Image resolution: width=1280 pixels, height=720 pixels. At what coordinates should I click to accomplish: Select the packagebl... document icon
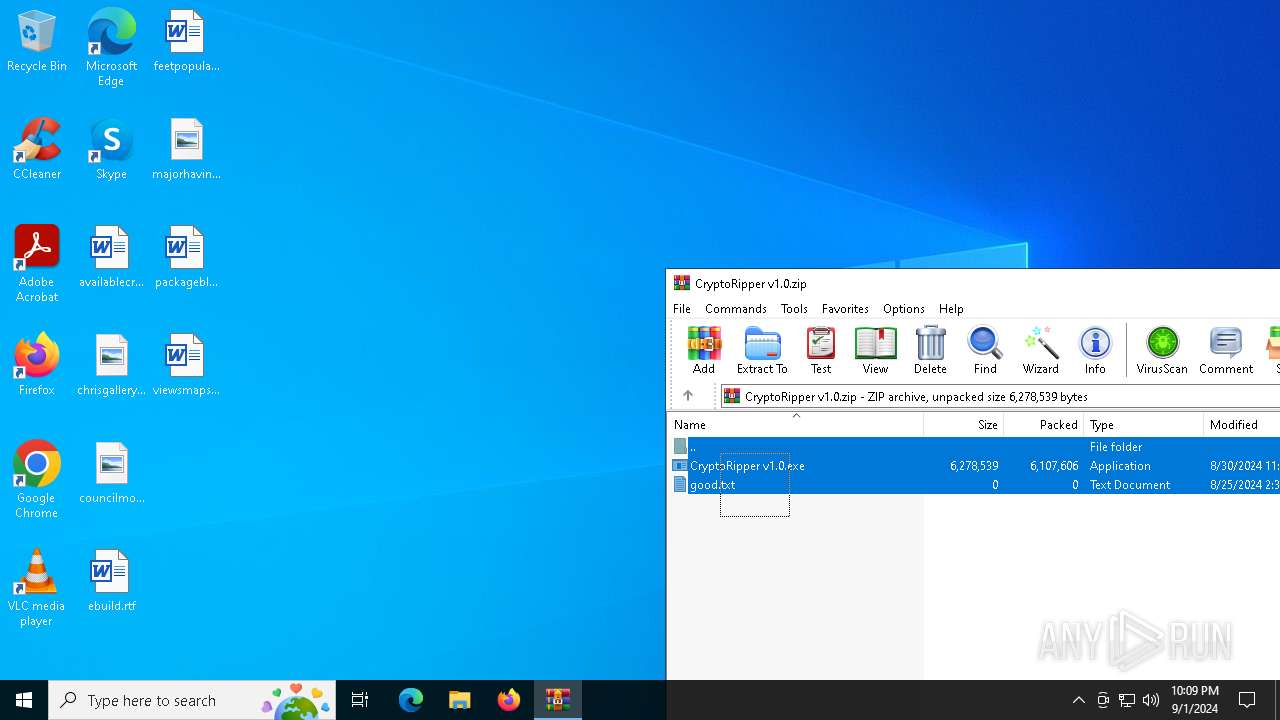click(186, 257)
